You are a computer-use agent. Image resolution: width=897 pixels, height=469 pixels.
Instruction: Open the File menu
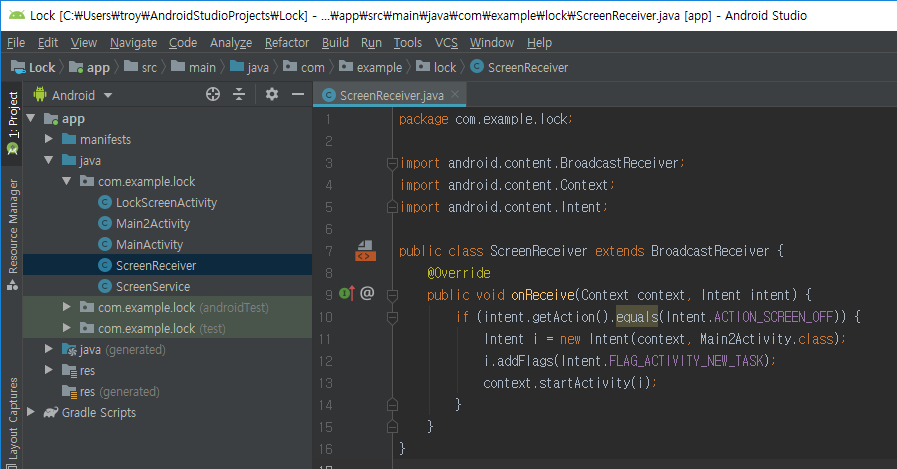point(16,43)
